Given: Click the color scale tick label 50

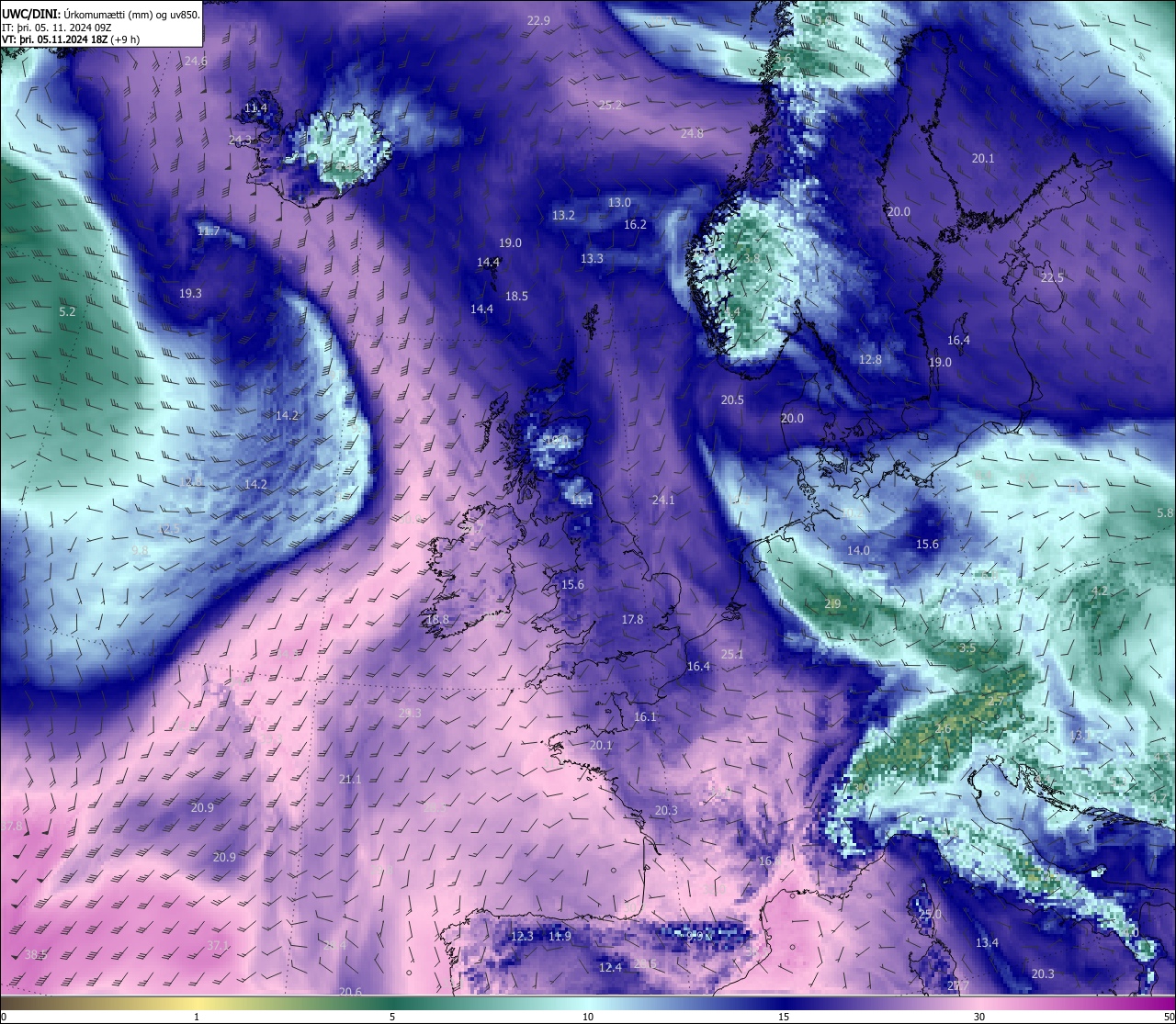Looking at the screenshot, I should coord(1168,1016).
